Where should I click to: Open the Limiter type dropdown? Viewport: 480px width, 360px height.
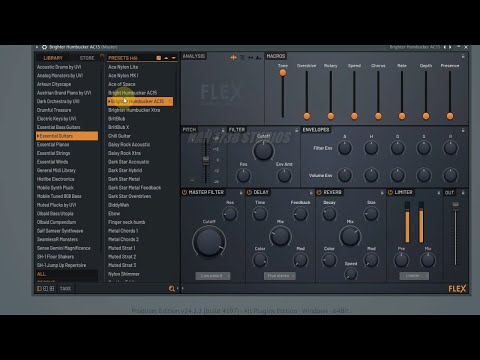click(414, 276)
